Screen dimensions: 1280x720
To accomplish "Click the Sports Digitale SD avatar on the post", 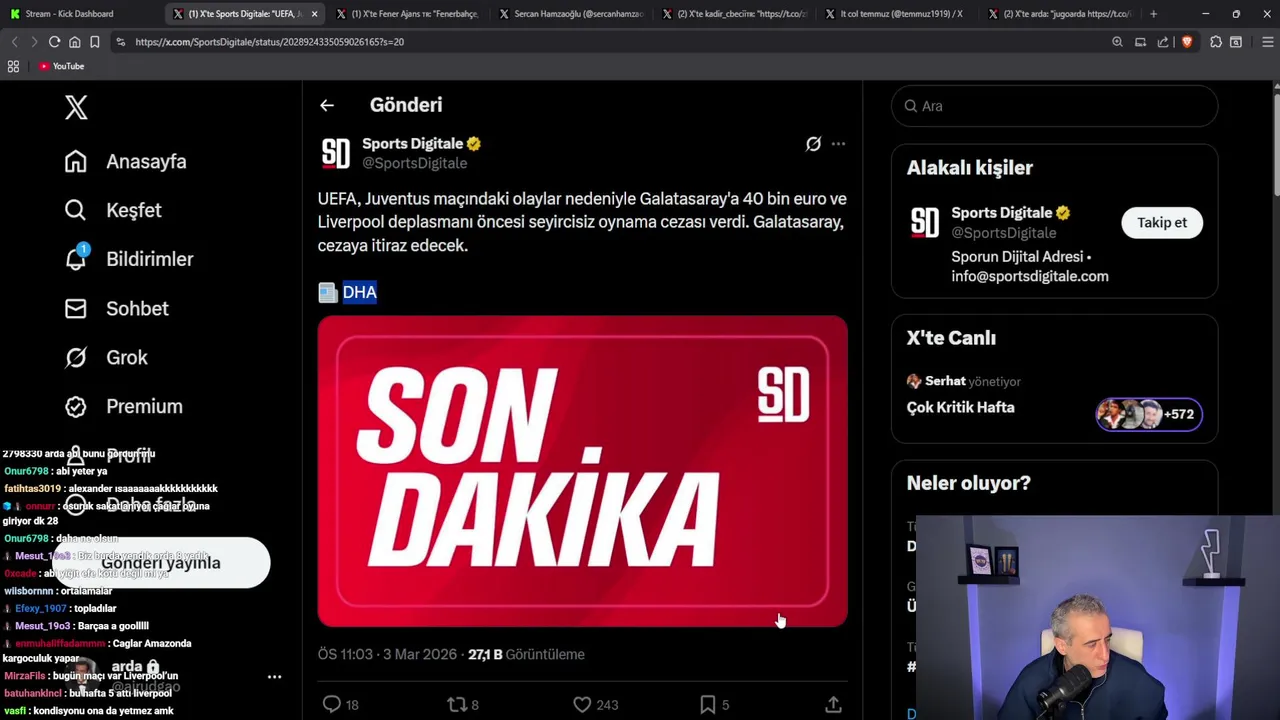I will click(336, 153).
